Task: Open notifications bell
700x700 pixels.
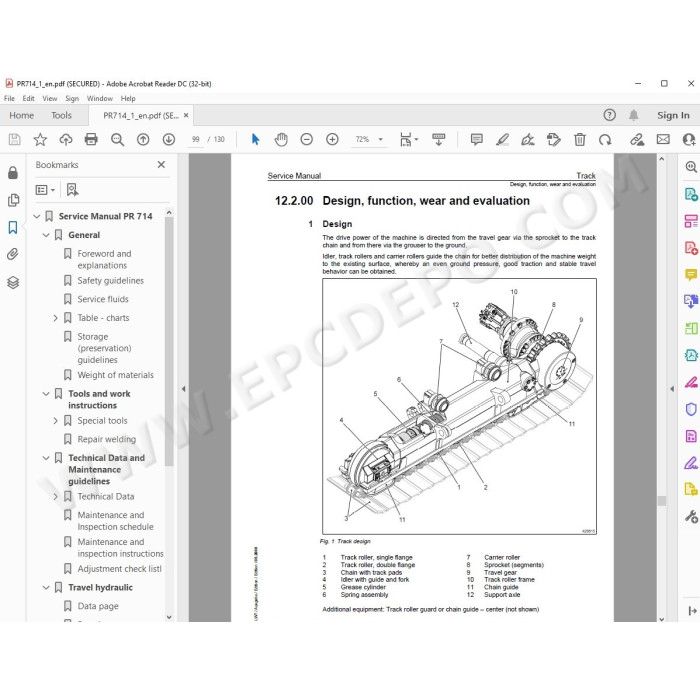Action: point(633,115)
